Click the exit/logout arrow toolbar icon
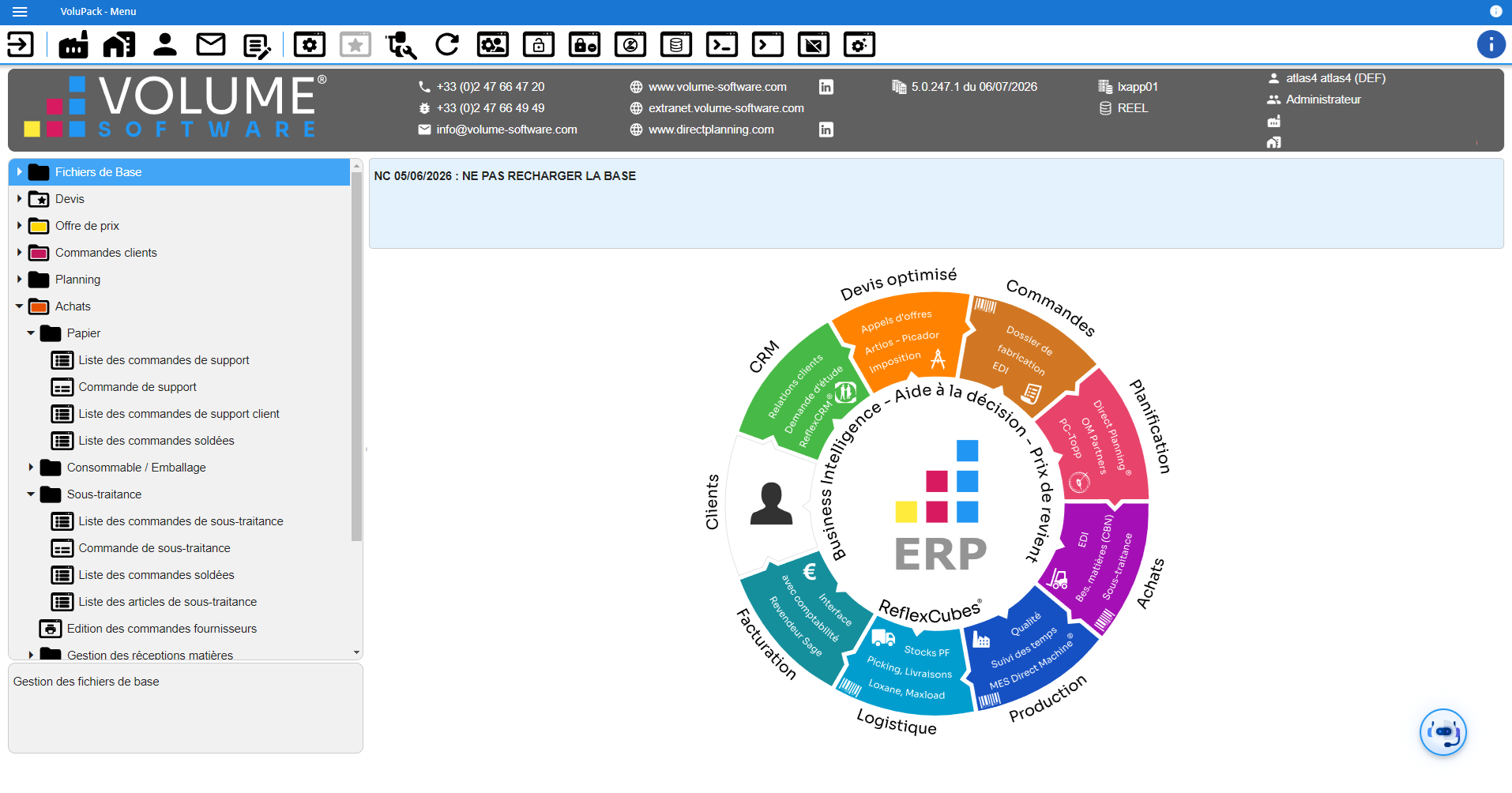 pyautogui.click(x=21, y=45)
